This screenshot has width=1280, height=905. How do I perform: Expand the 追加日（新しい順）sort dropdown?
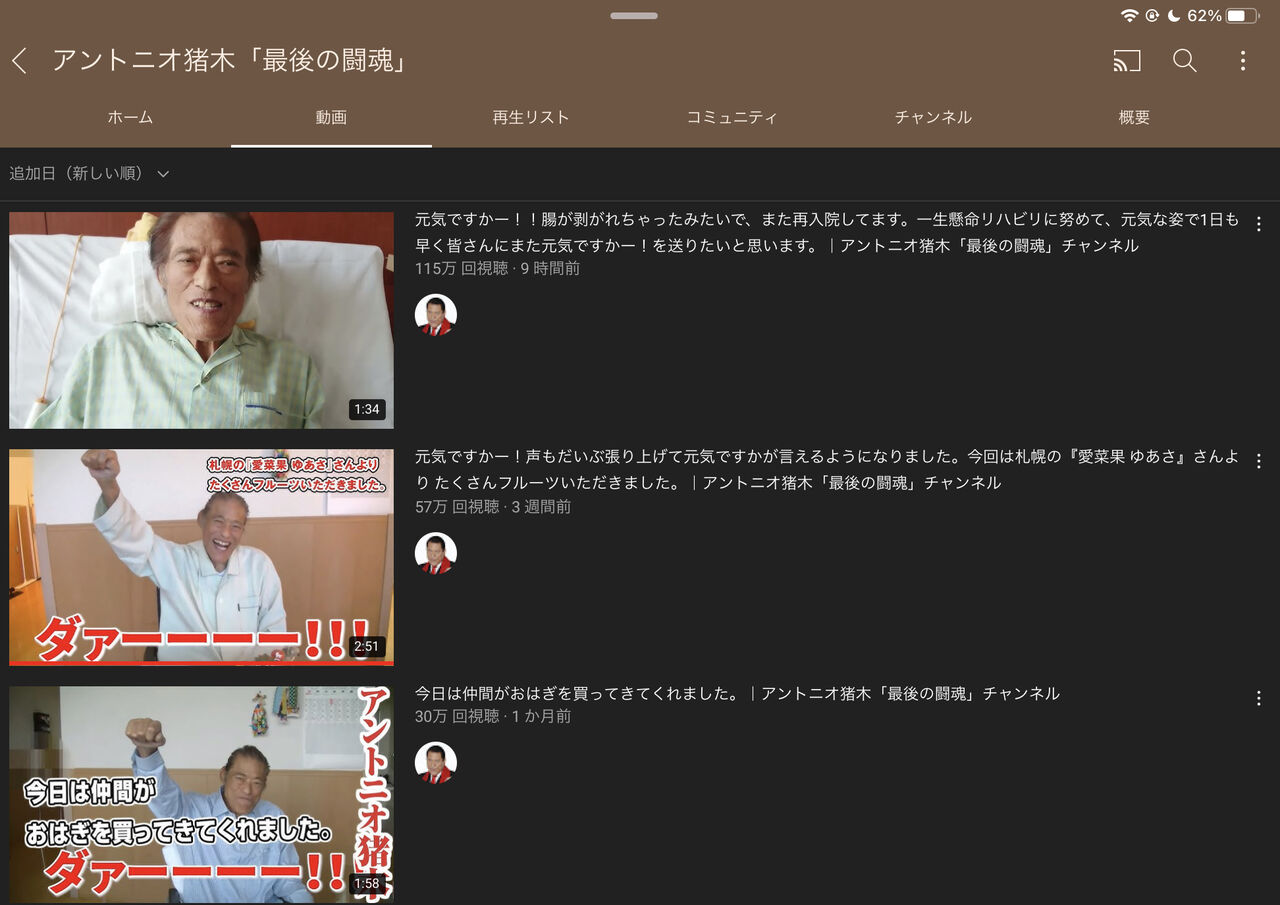[x=89, y=174]
